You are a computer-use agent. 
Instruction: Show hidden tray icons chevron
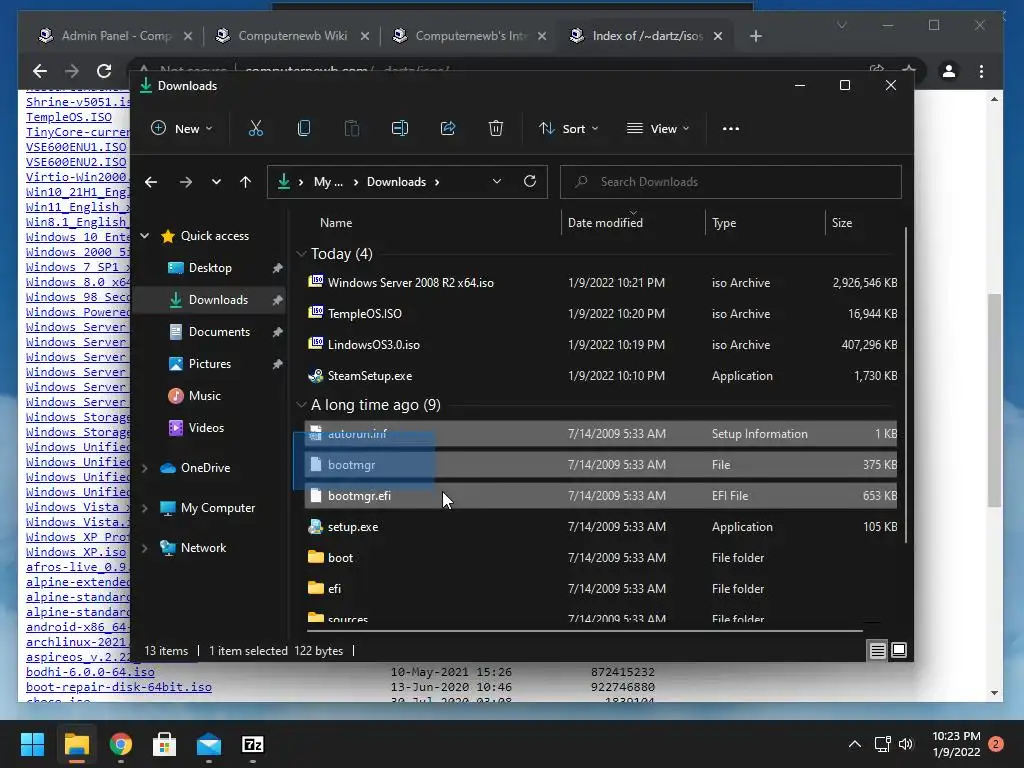point(854,744)
